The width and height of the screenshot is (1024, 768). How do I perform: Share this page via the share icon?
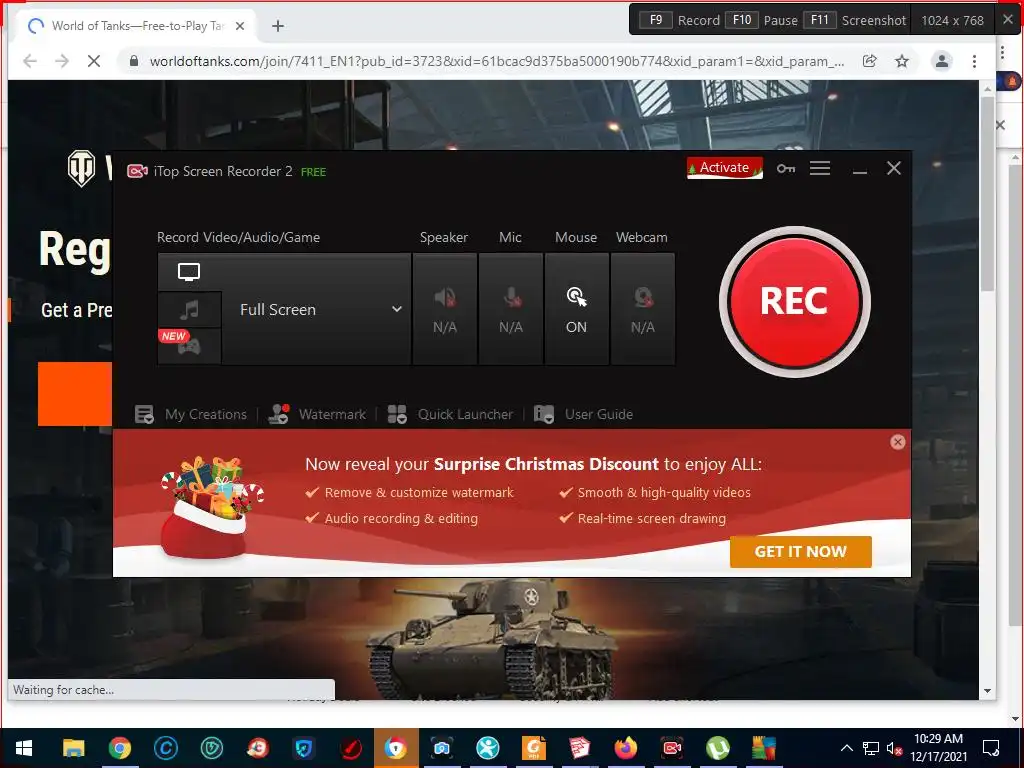[x=869, y=61]
